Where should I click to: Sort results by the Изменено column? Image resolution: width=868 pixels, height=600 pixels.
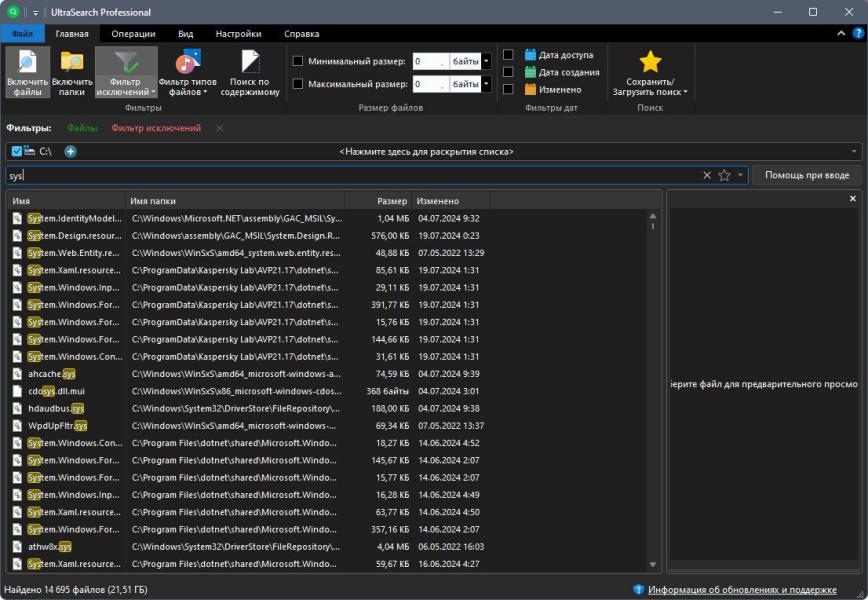coord(451,200)
